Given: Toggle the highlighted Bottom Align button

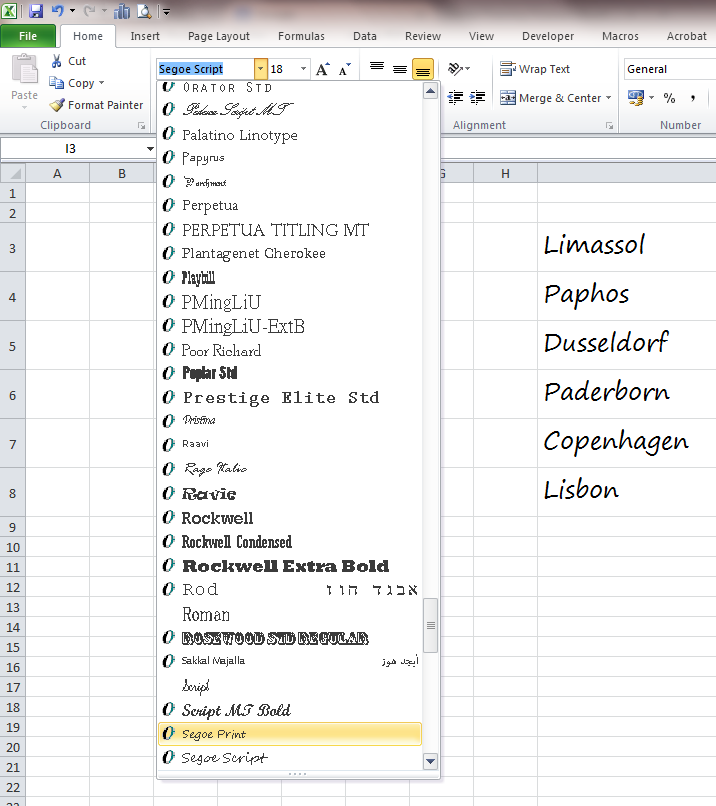Looking at the screenshot, I should coord(423,69).
